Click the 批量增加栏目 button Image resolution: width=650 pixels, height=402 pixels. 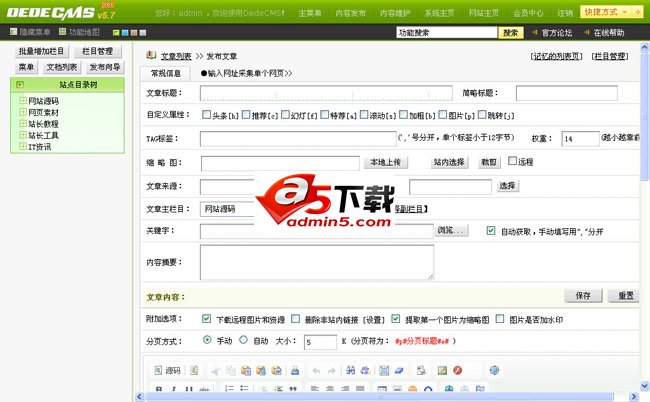(x=41, y=51)
